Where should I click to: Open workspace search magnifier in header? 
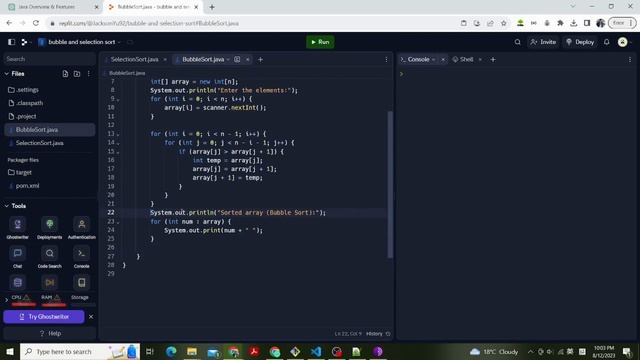click(518, 42)
